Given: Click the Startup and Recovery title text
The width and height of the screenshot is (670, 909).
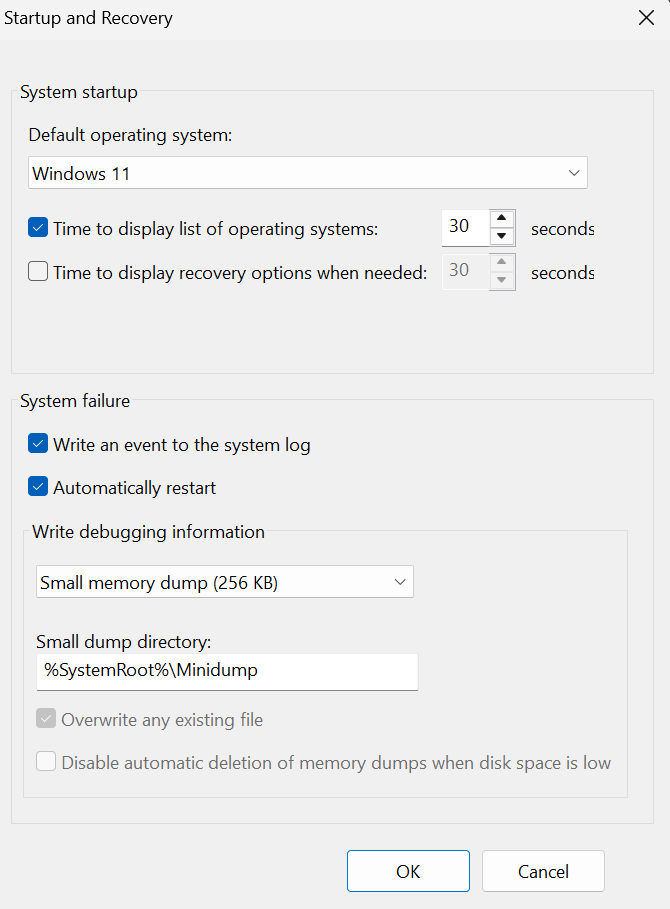Looking at the screenshot, I should click(x=88, y=18).
